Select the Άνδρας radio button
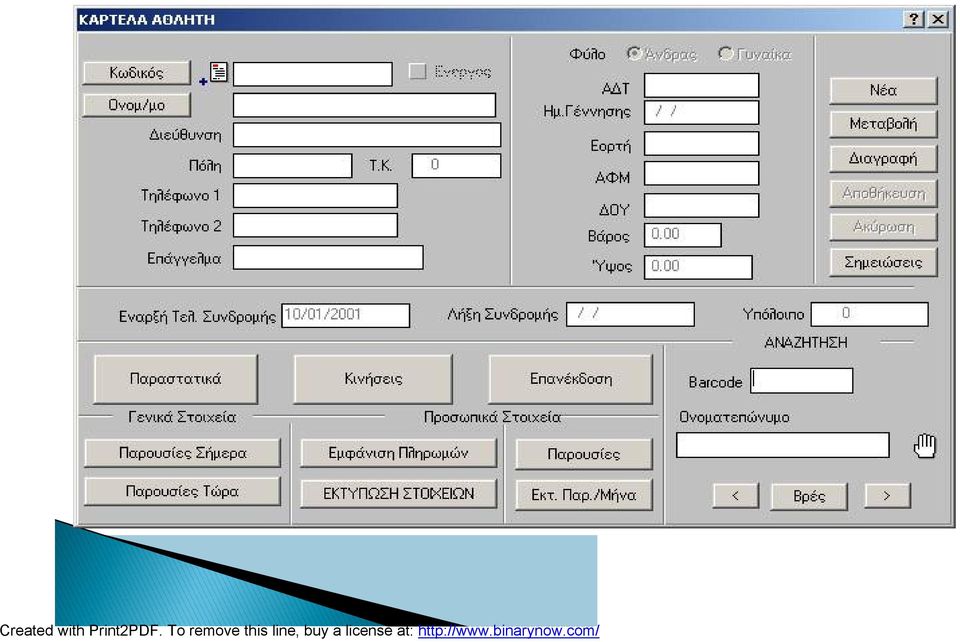This screenshot has width=960, height=642. tap(634, 54)
